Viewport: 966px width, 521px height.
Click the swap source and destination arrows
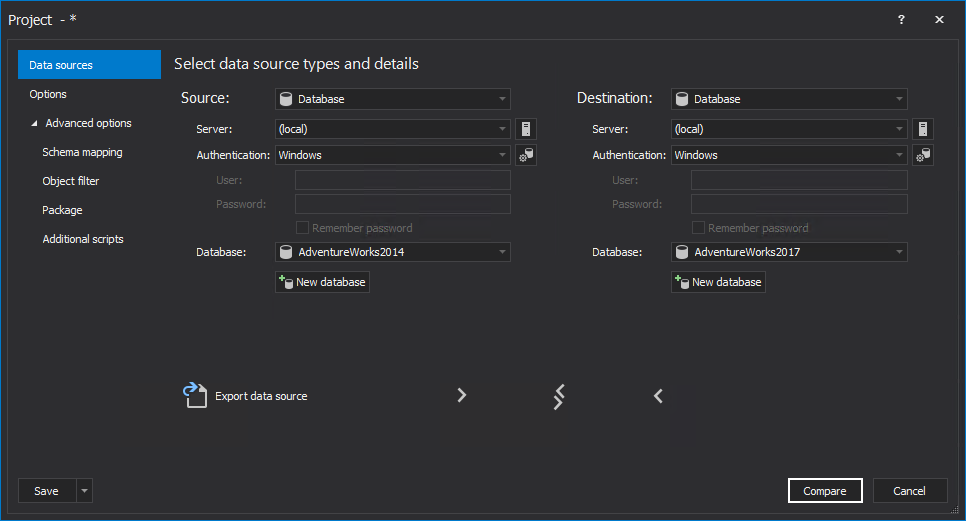559,396
